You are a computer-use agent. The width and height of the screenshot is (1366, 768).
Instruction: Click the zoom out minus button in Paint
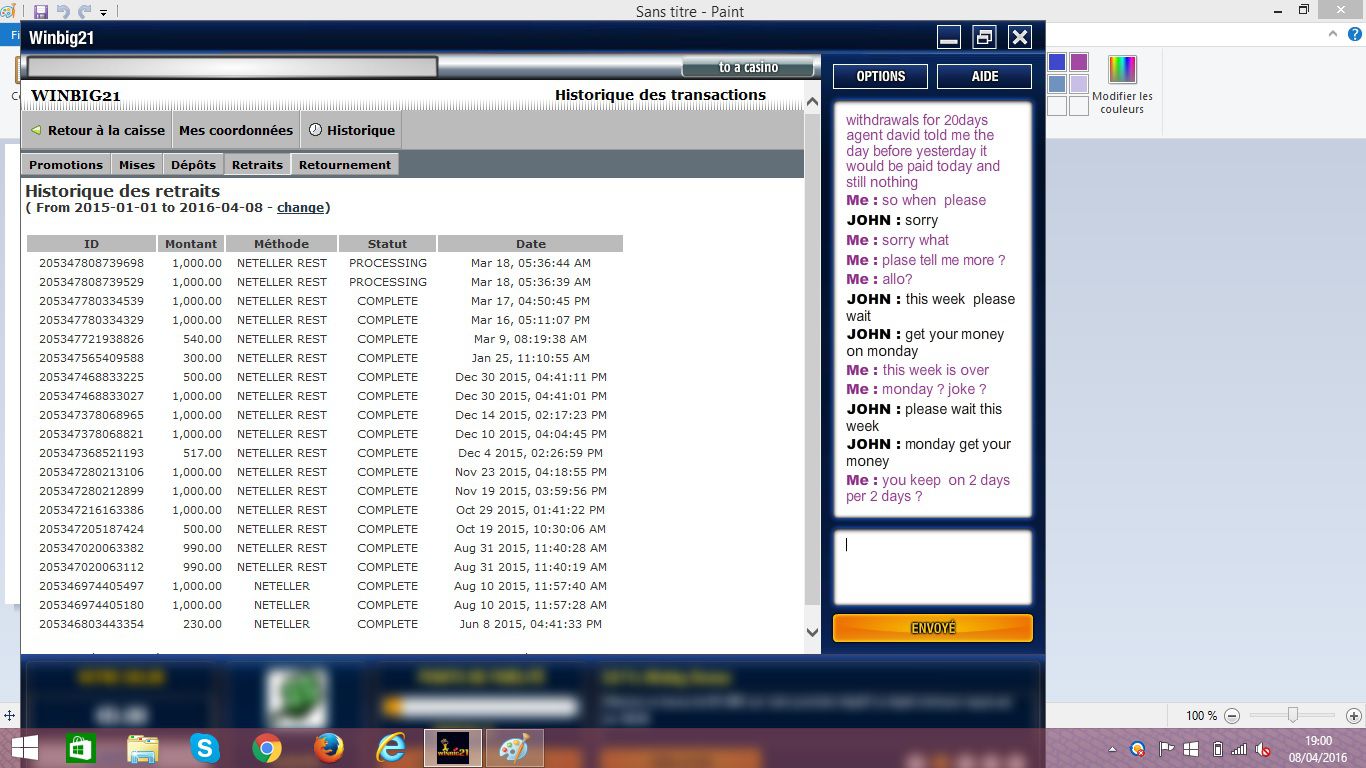tap(1232, 716)
